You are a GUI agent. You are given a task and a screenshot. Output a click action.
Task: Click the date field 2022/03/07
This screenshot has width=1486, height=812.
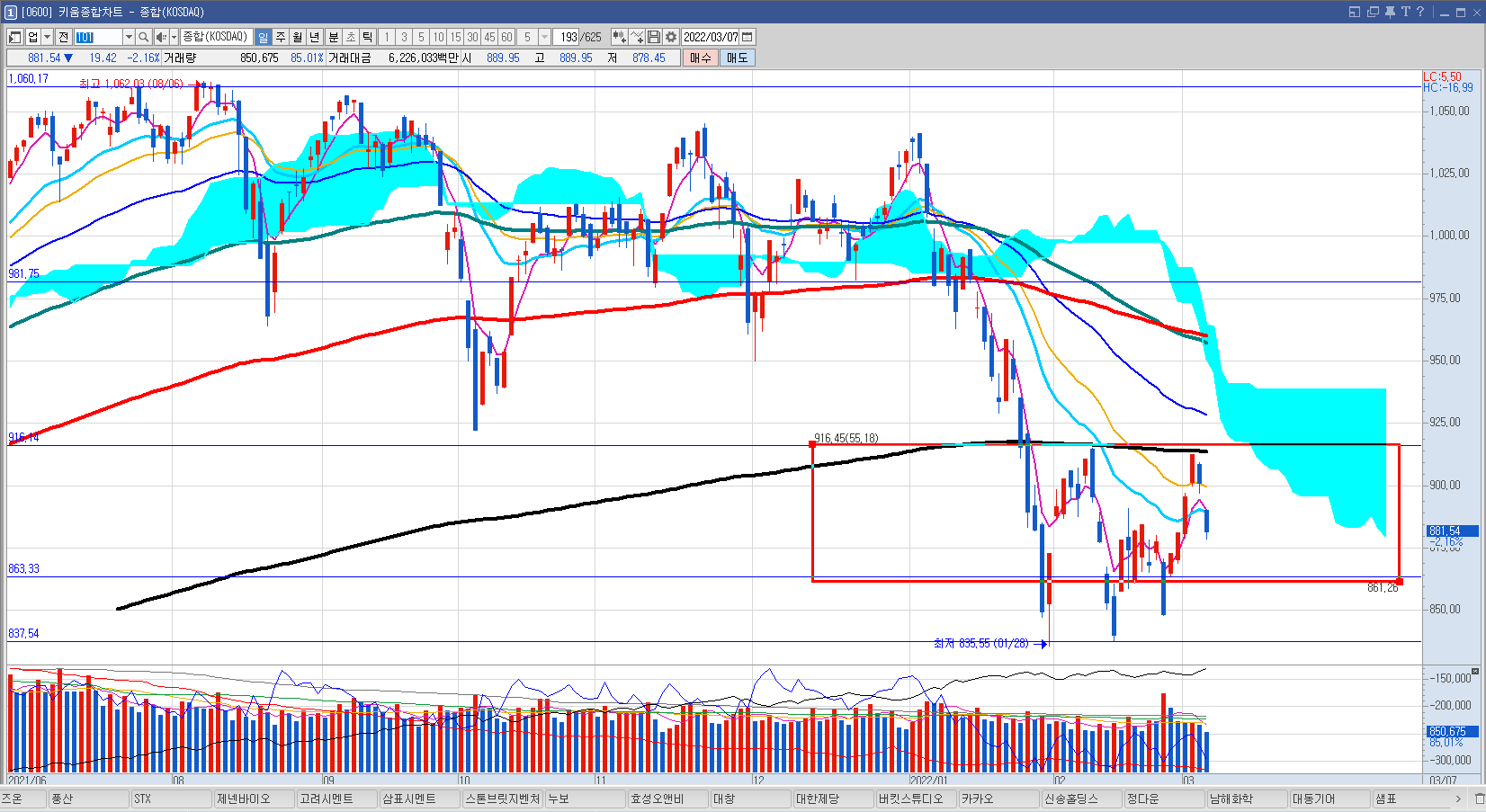point(711,37)
